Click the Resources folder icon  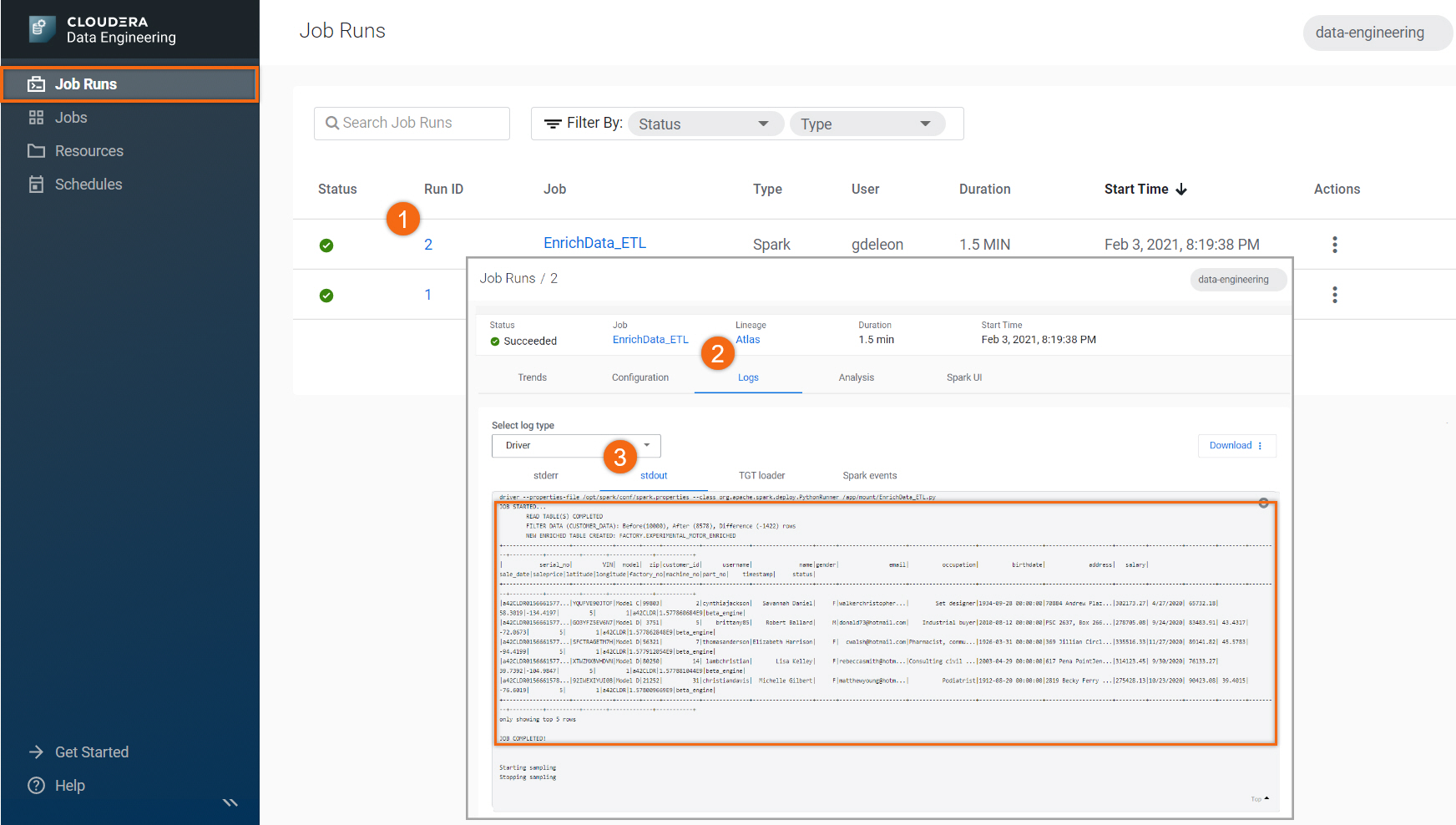36,151
